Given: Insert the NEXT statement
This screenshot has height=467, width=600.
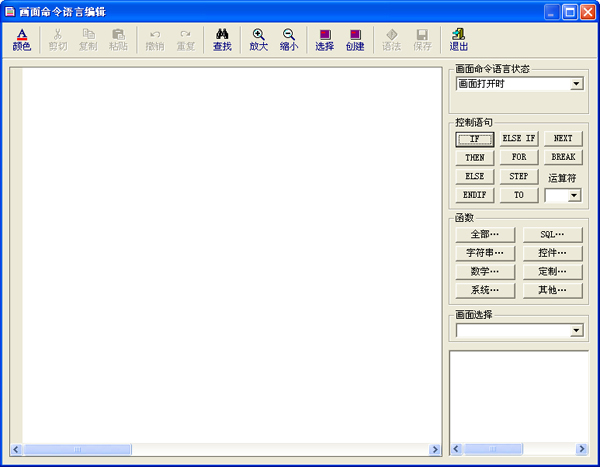Looking at the screenshot, I should 563,139.
